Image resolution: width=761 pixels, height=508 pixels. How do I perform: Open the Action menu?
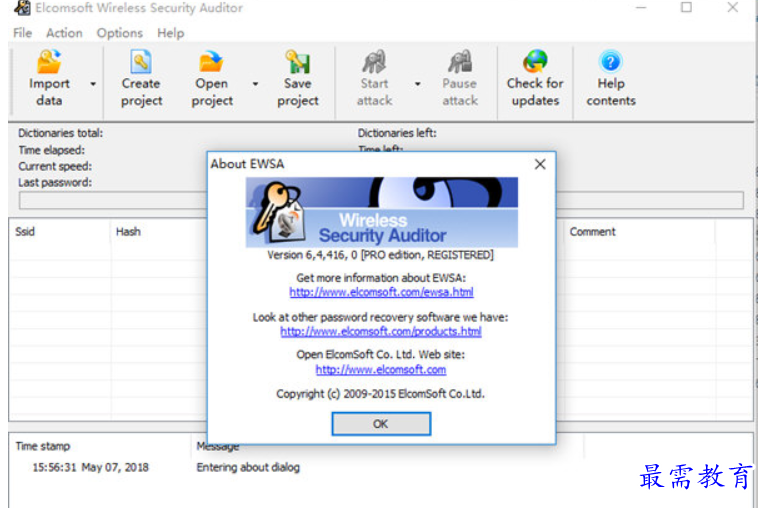pyautogui.click(x=64, y=33)
